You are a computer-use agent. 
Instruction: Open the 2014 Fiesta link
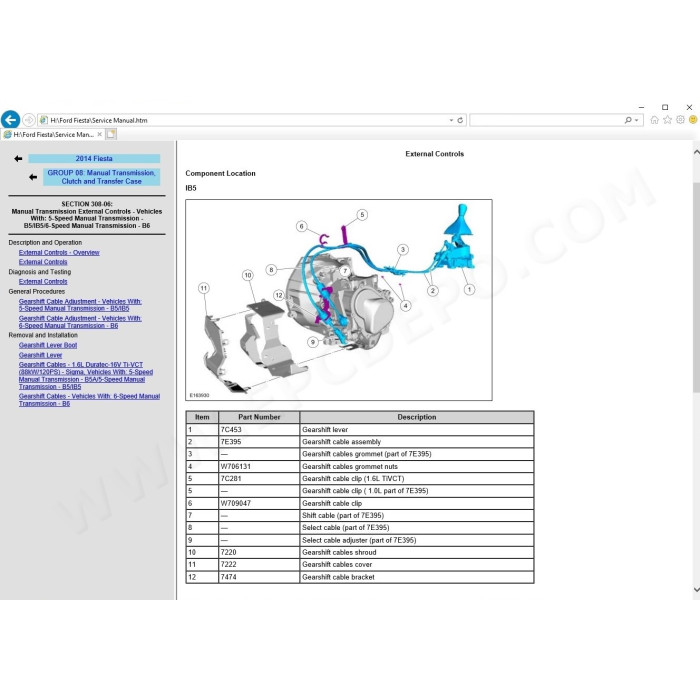pos(94,158)
